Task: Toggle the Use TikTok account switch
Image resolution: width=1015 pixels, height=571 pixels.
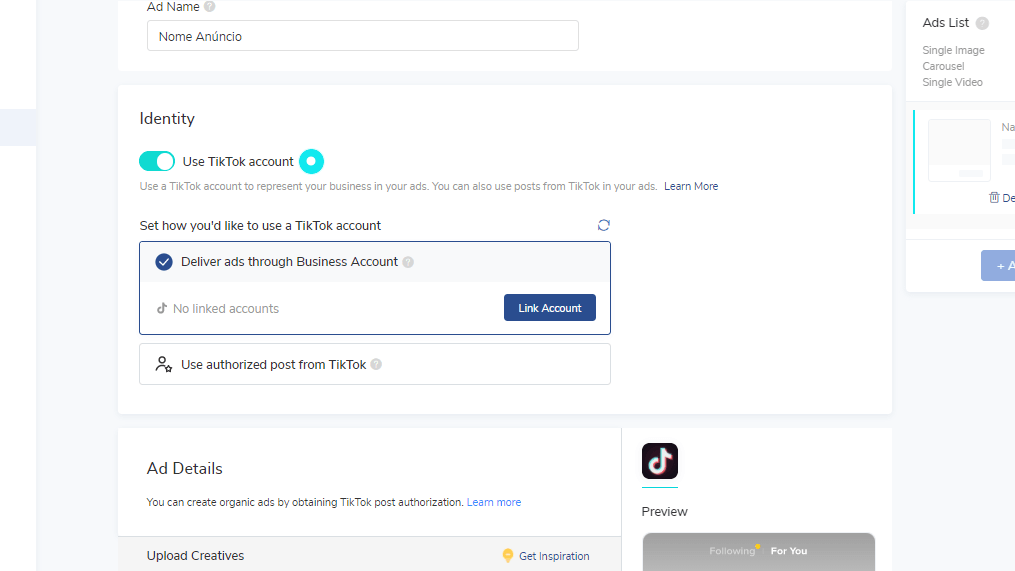Action: coord(157,161)
